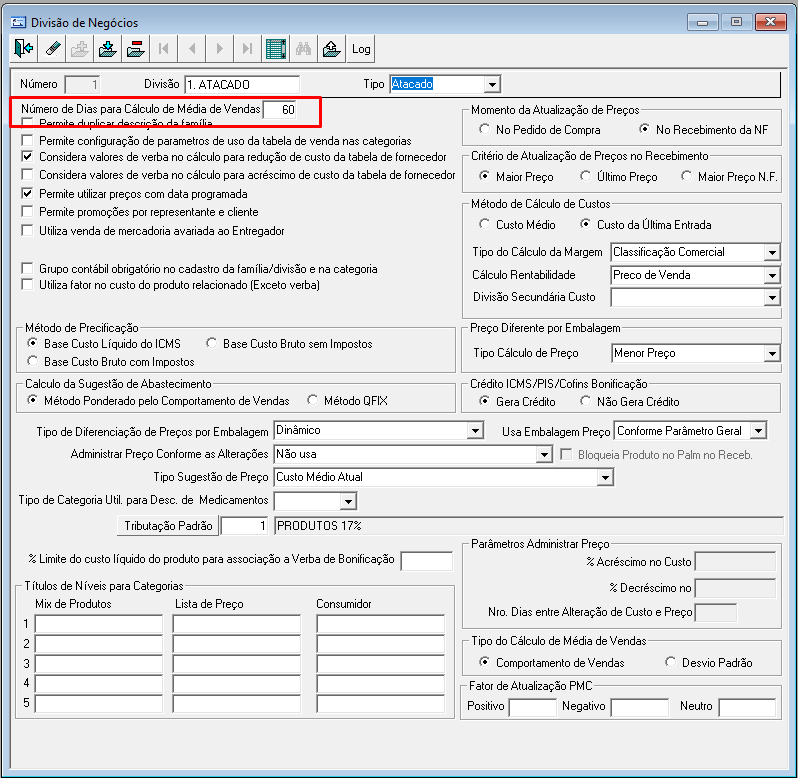Click the delete record folder with minus icon
The height and width of the screenshot is (778, 798).
(x=136, y=49)
